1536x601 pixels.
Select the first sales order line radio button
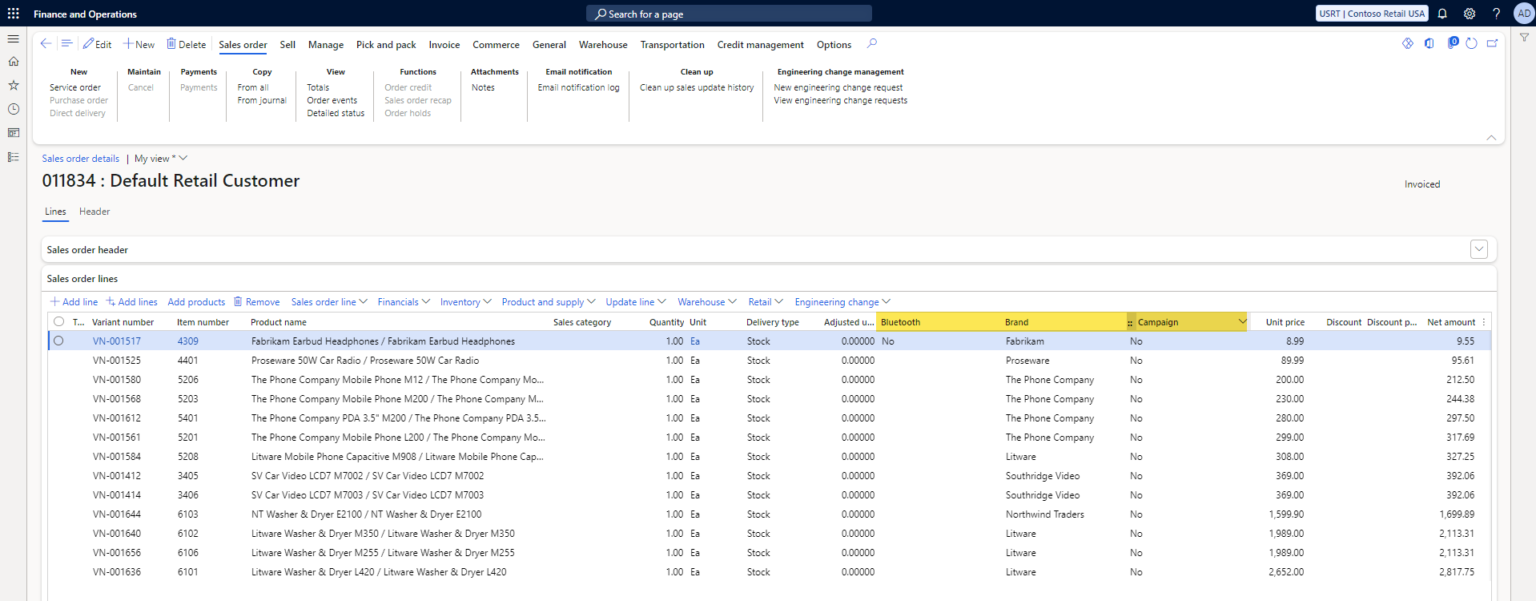(58, 340)
